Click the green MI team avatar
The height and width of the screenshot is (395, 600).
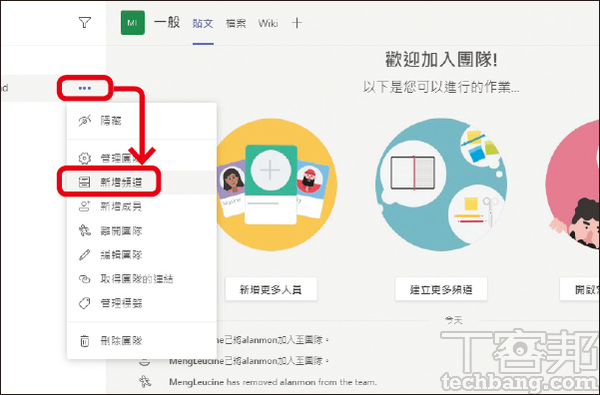point(132,23)
